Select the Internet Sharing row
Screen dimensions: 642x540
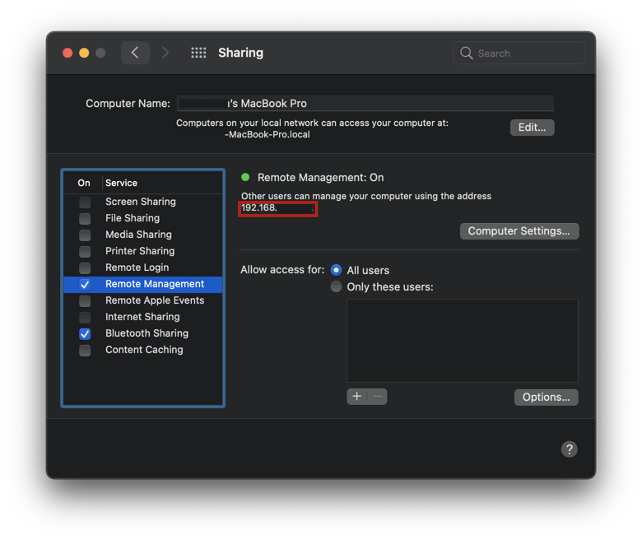click(x=143, y=317)
